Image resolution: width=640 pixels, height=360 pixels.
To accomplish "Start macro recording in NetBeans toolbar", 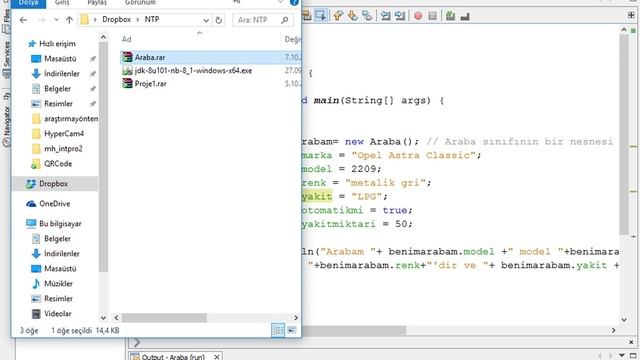I will tap(418, 16).
